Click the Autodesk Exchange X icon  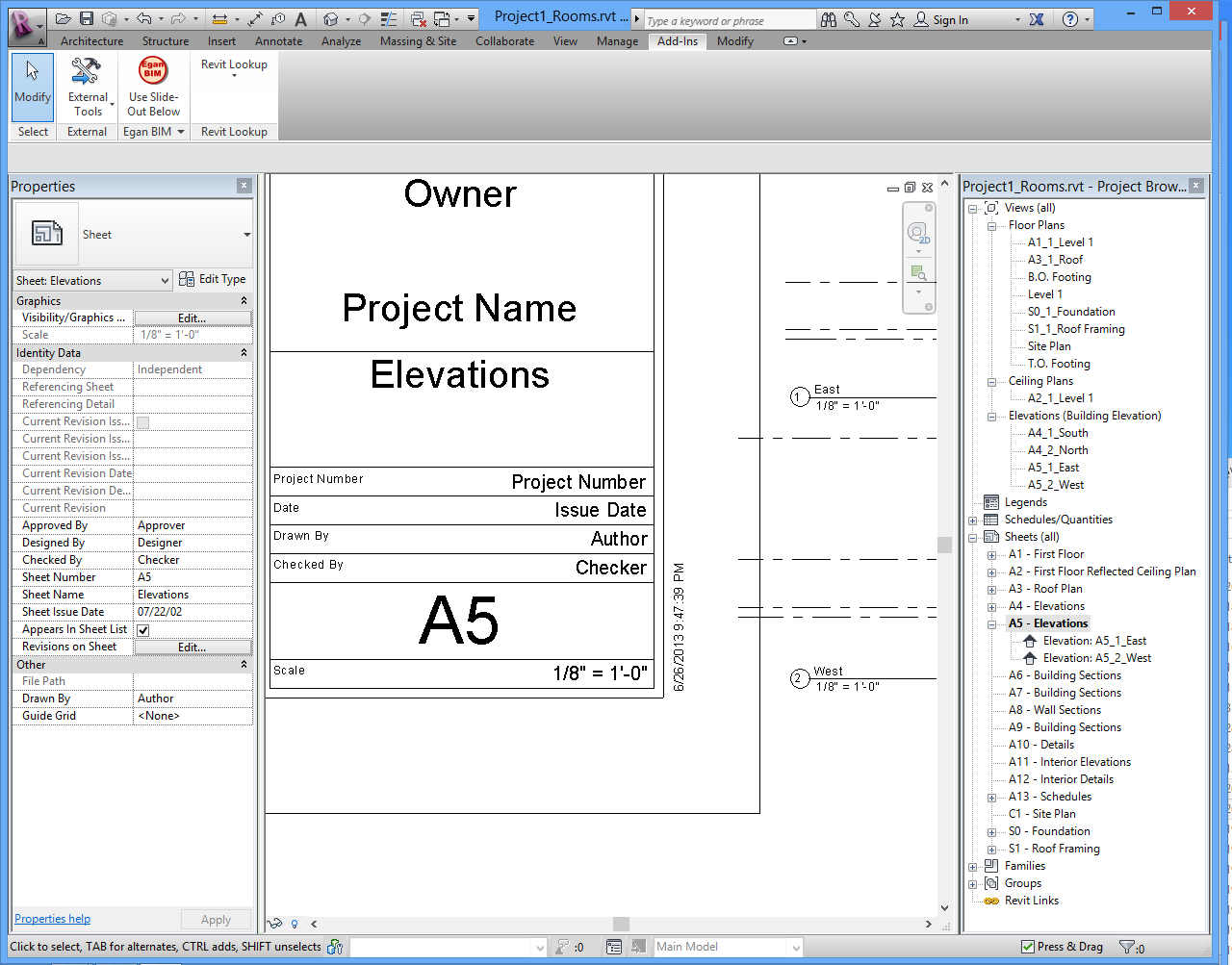[1037, 19]
